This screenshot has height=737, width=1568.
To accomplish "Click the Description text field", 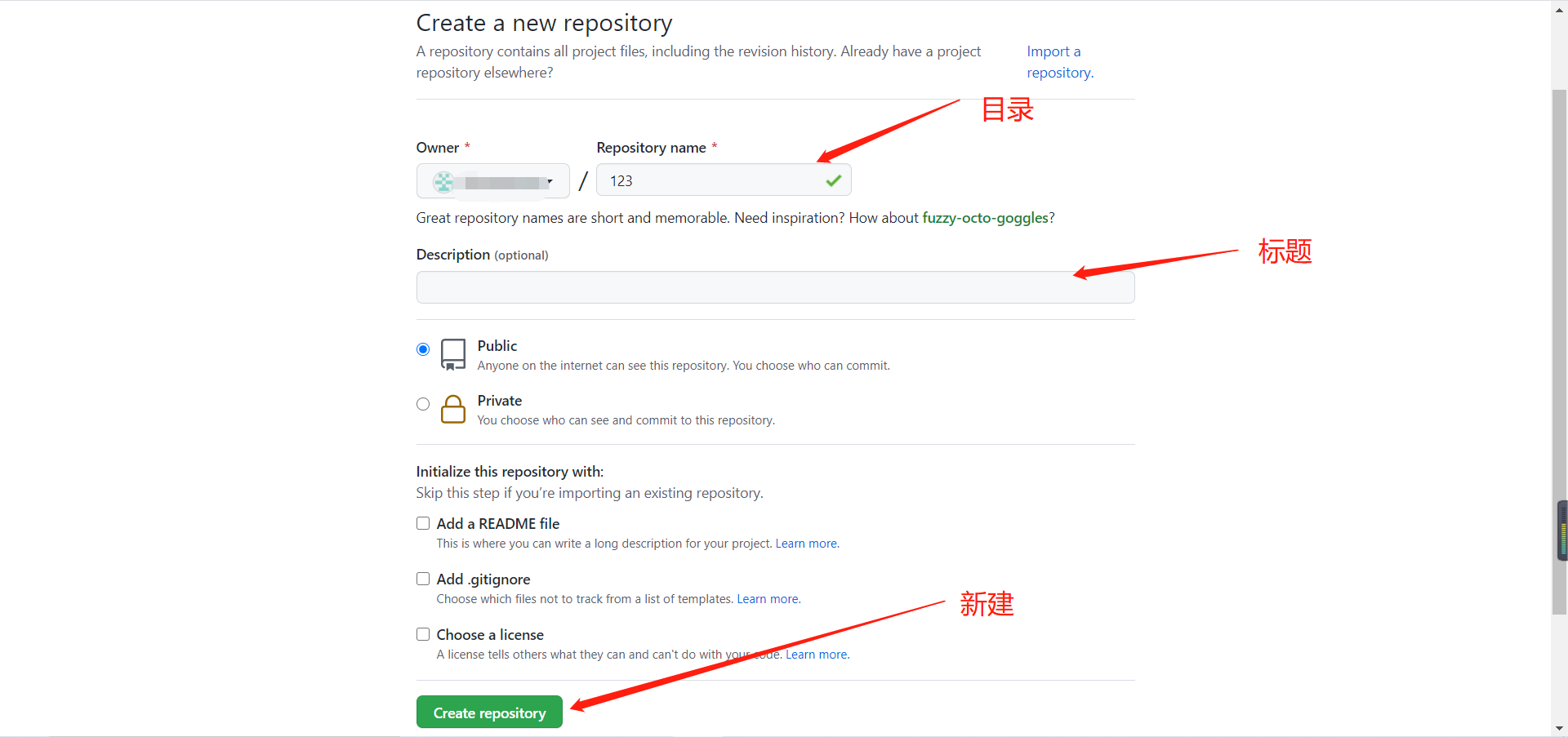I will pos(774,286).
